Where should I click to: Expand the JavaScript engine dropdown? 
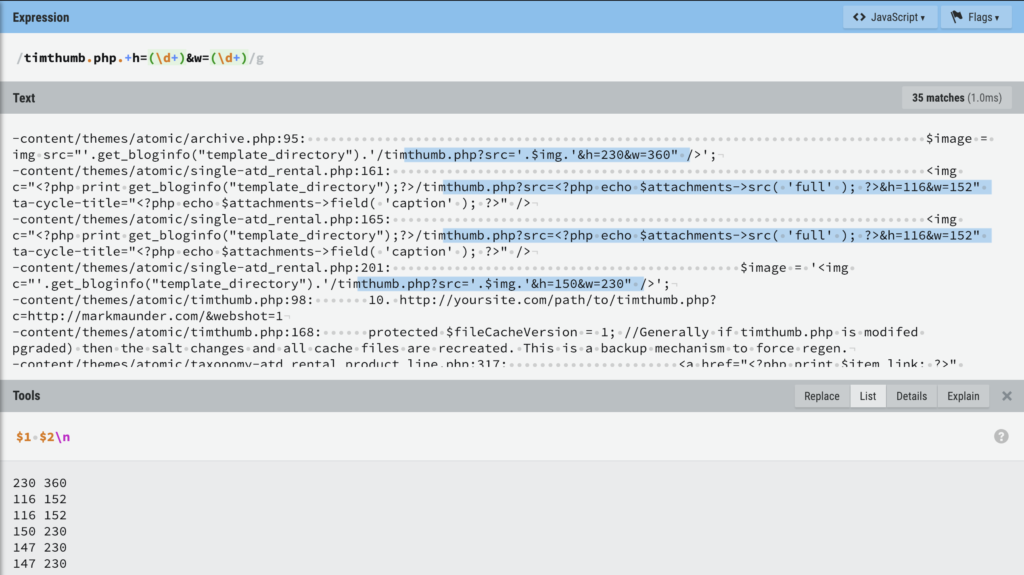click(x=888, y=17)
